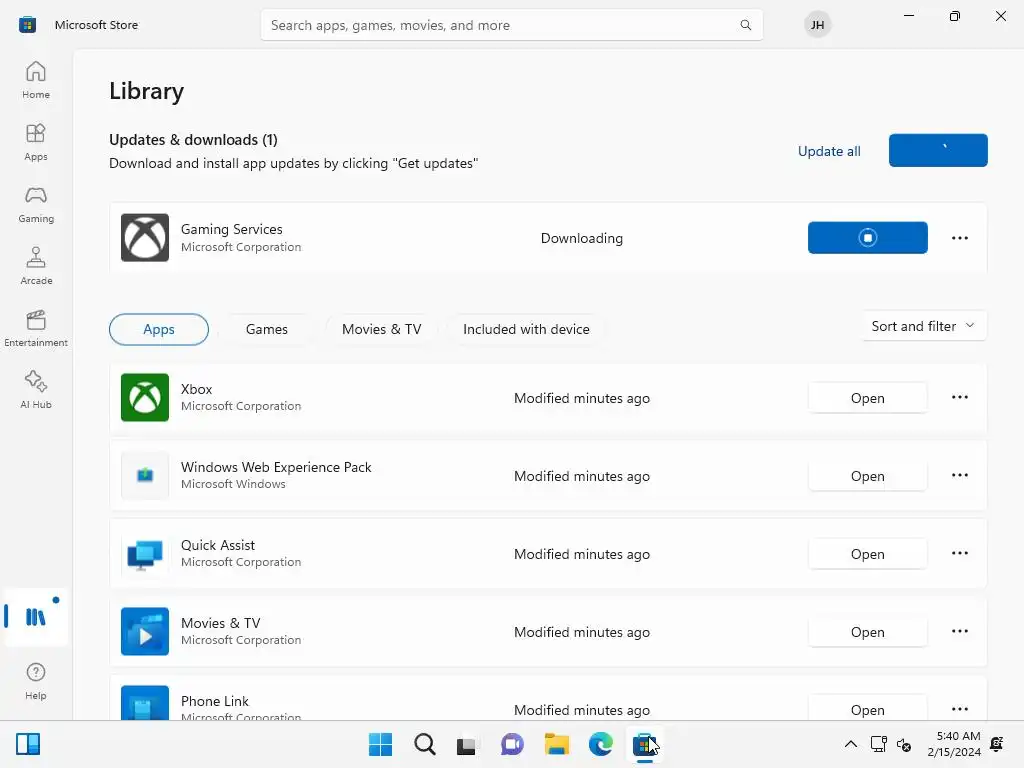The width and height of the screenshot is (1024, 768).
Task: Click the Phone Link title text
Action: [215, 701]
